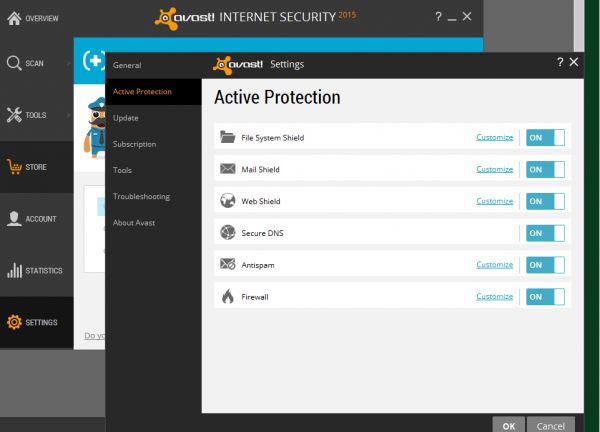Click the plus badge on blue banner

(94, 60)
